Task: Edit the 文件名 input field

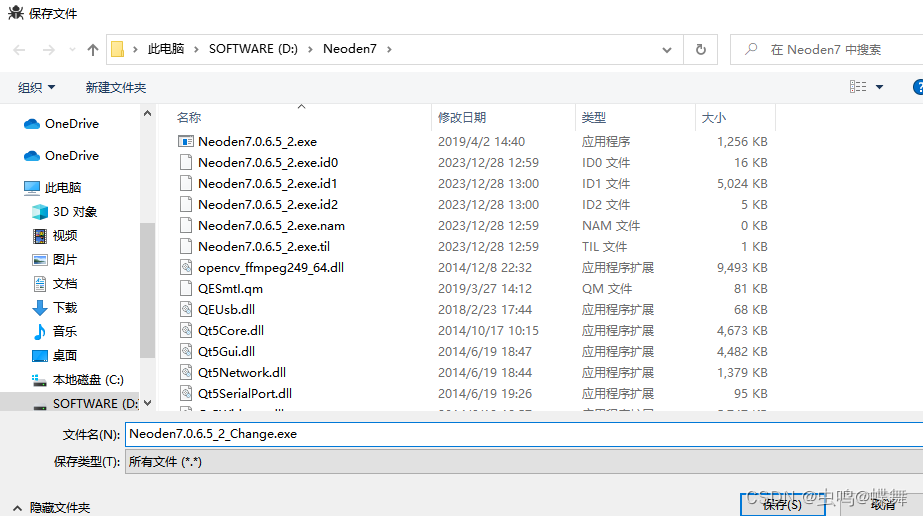Action: 524,434
